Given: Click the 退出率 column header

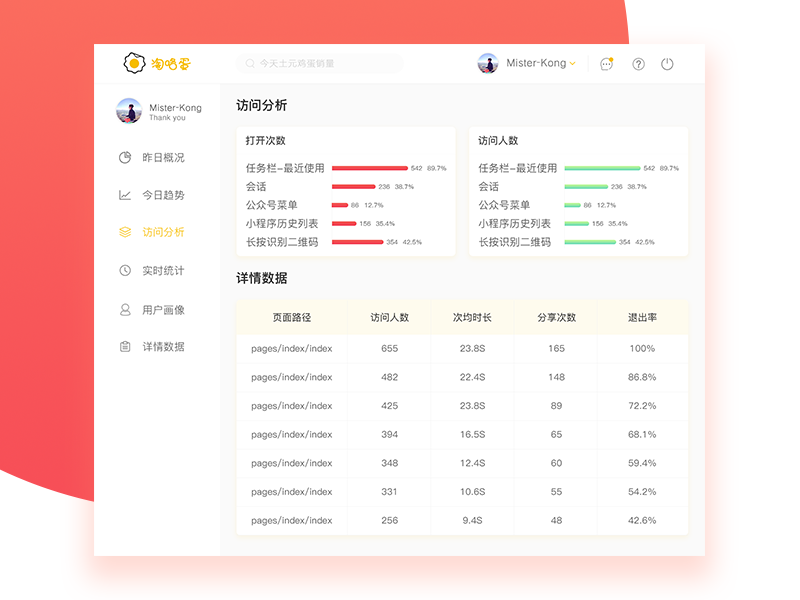Looking at the screenshot, I should [x=642, y=317].
